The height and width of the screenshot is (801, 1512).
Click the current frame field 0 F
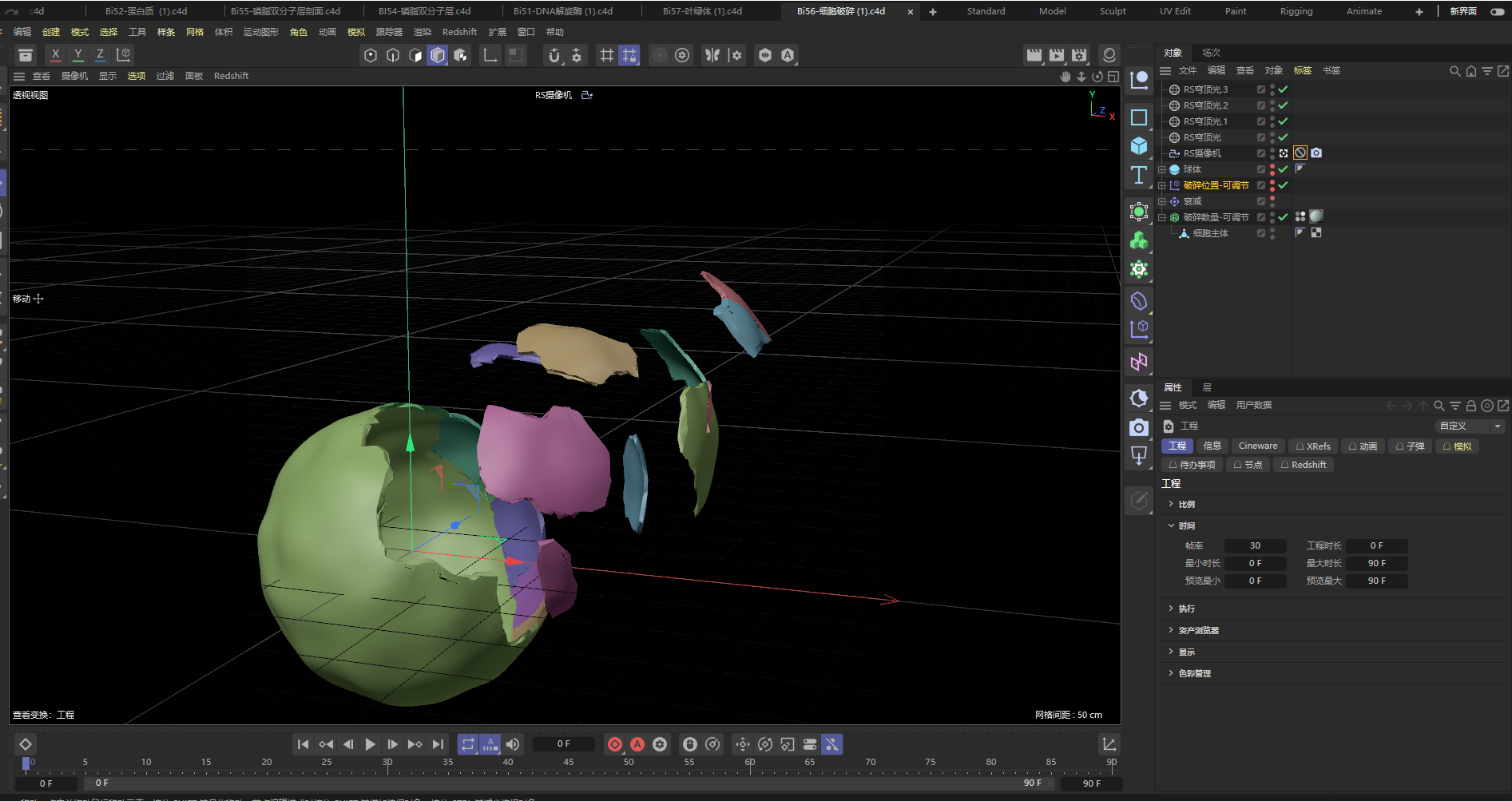563,744
